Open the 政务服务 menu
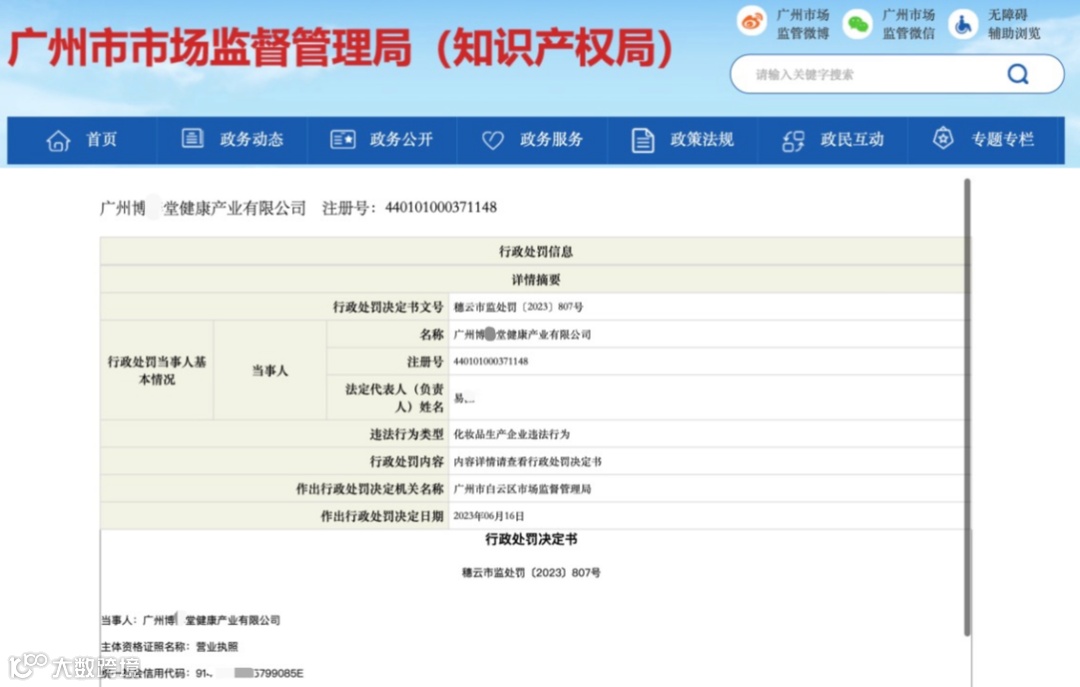 (x=552, y=139)
